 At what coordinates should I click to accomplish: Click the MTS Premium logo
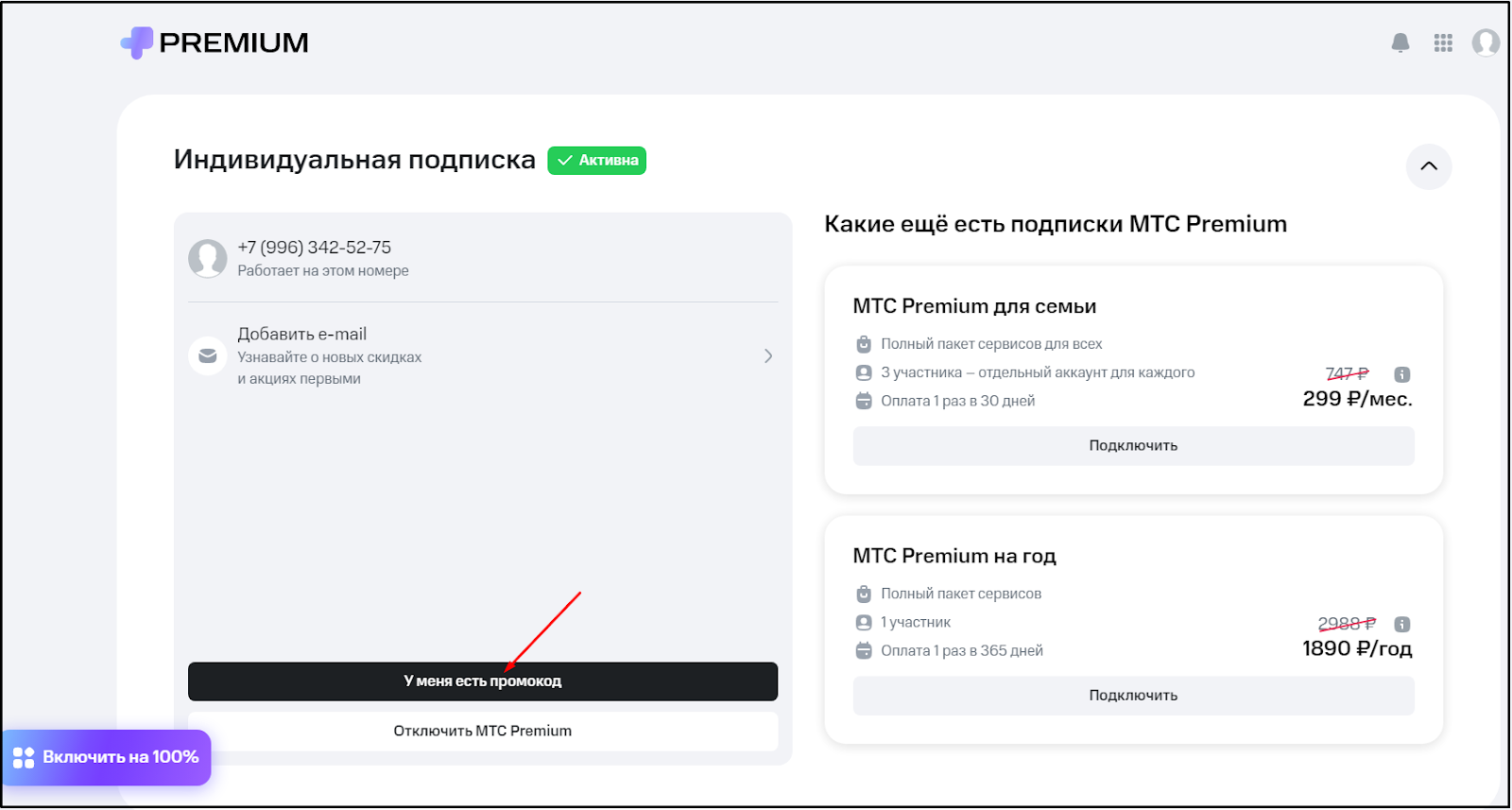point(215,43)
